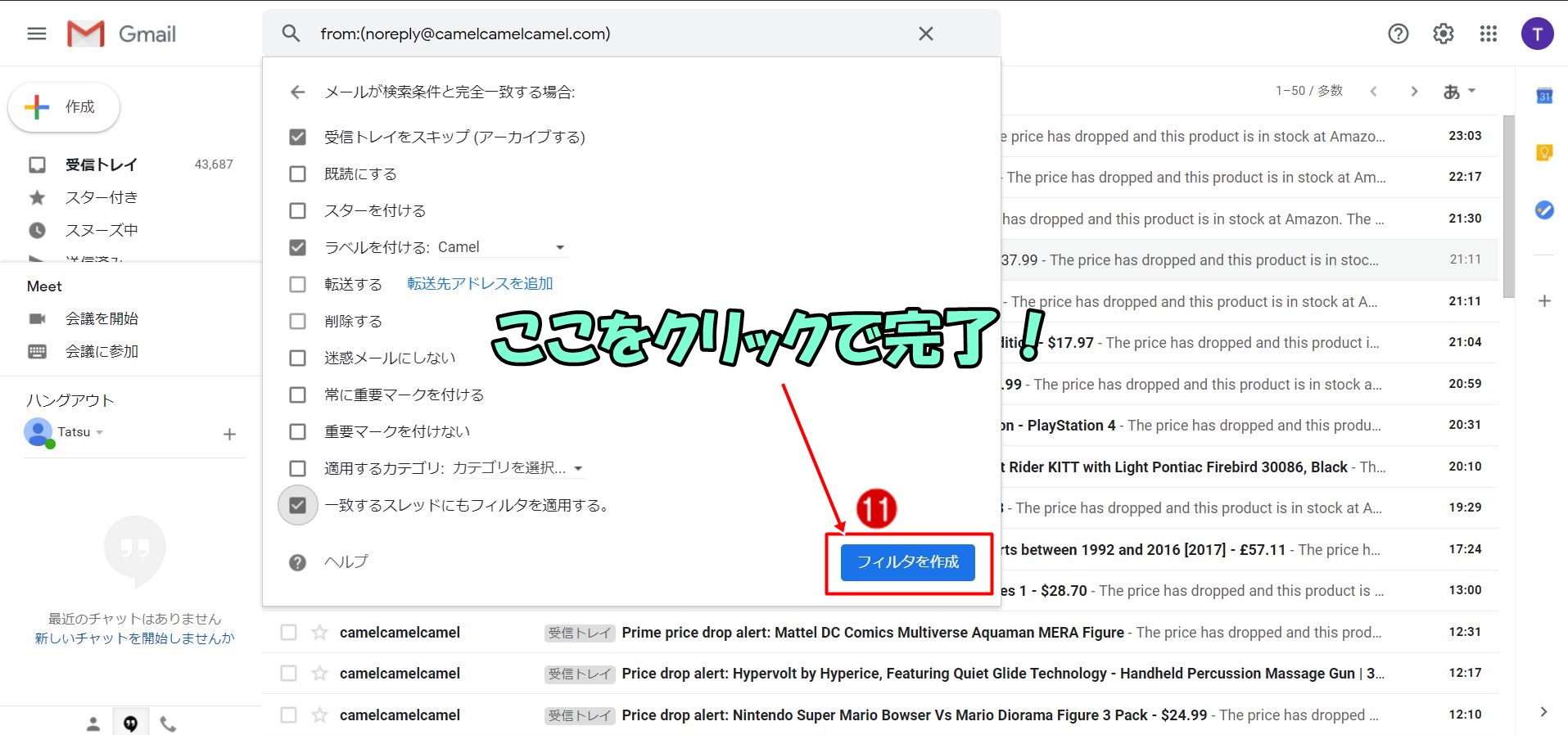Click 新しいチャットを開始しませんか link
This screenshot has width=1568, height=735.
134,638
